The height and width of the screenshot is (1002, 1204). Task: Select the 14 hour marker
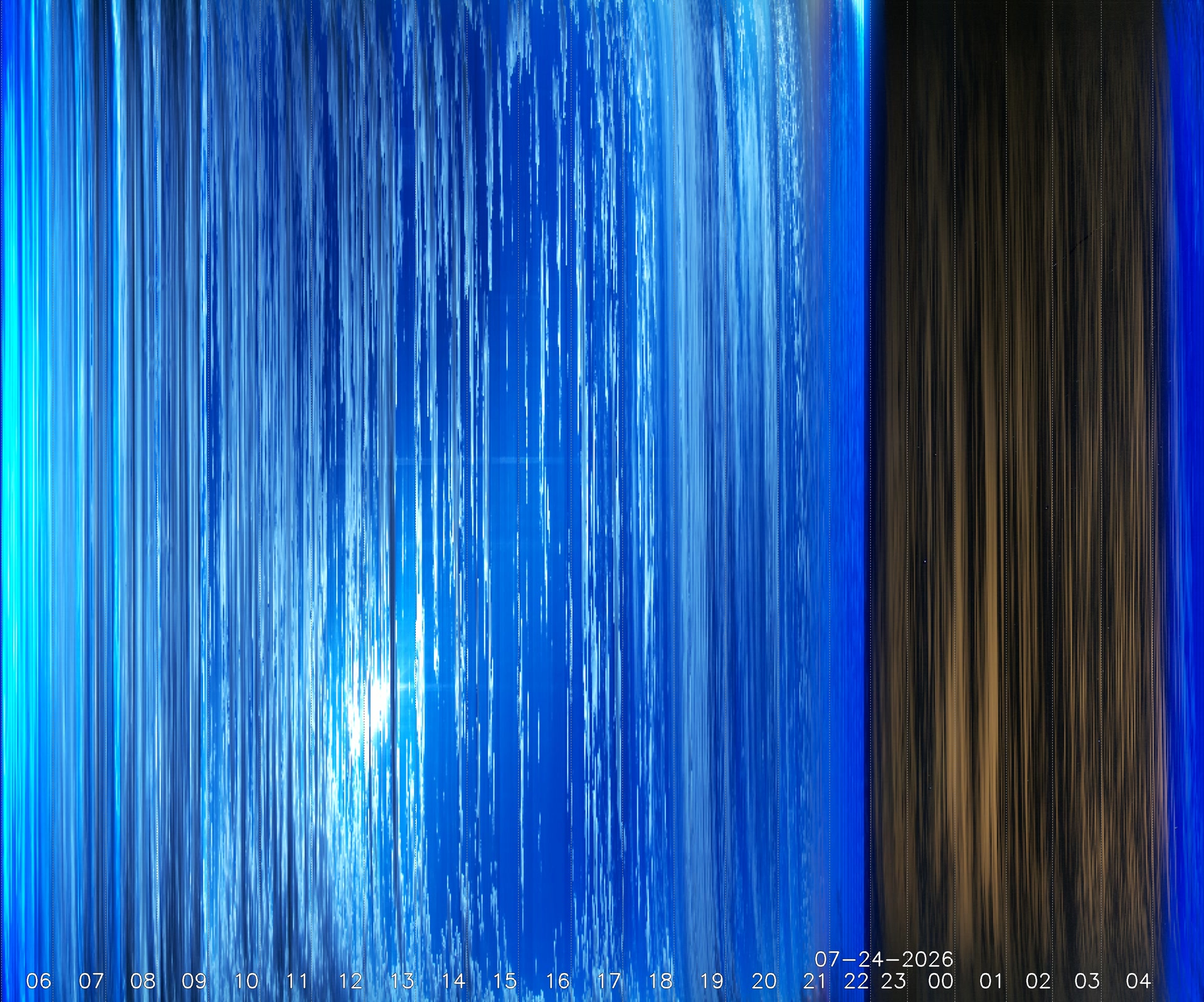click(453, 981)
